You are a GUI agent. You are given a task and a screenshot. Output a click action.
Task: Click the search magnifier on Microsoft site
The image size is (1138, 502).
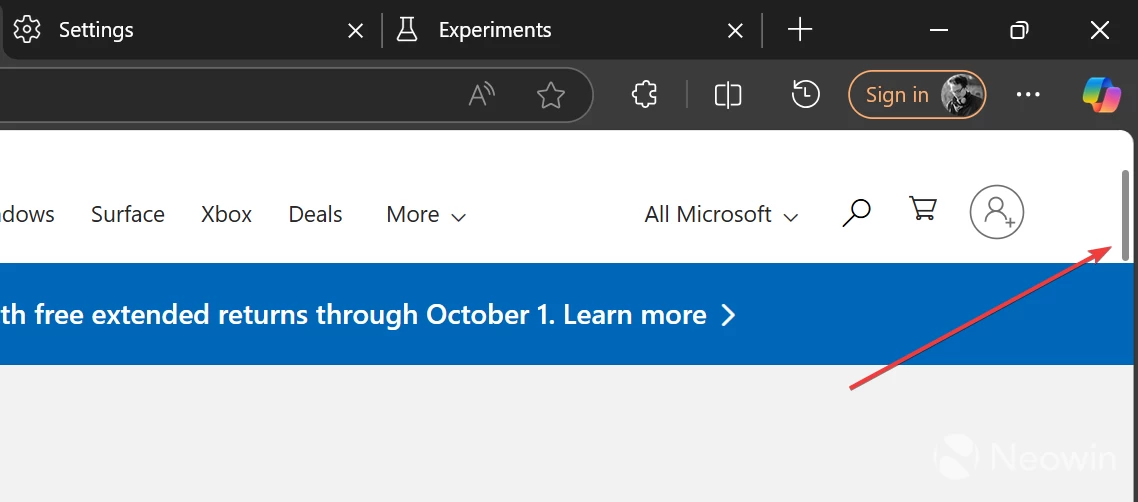856,212
